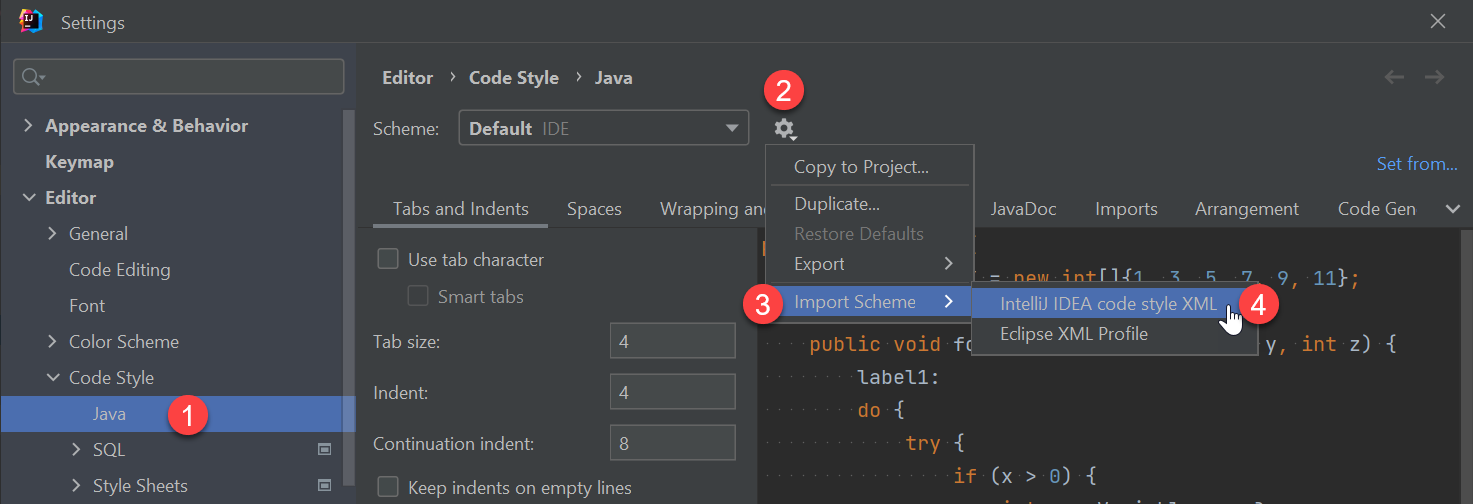Image resolution: width=1473 pixels, height=504 pixels.
Task: Open the JavaDoc tab
Action: [1023, 209]
